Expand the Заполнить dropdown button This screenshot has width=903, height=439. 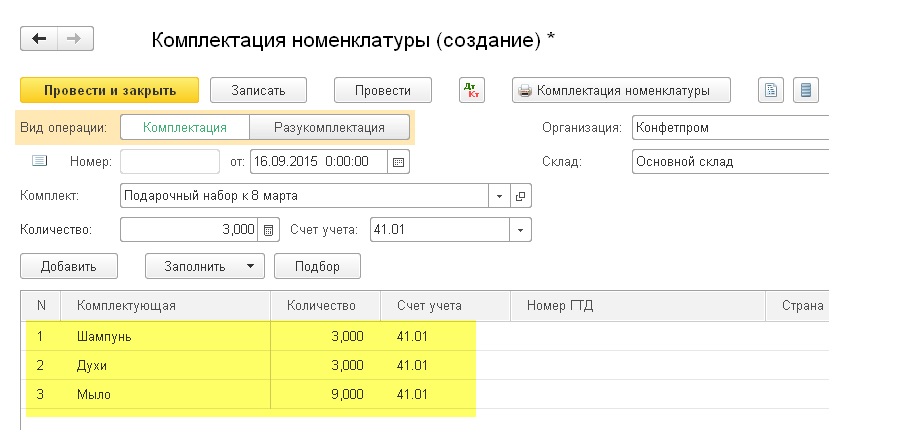click(x=204, y=266)
